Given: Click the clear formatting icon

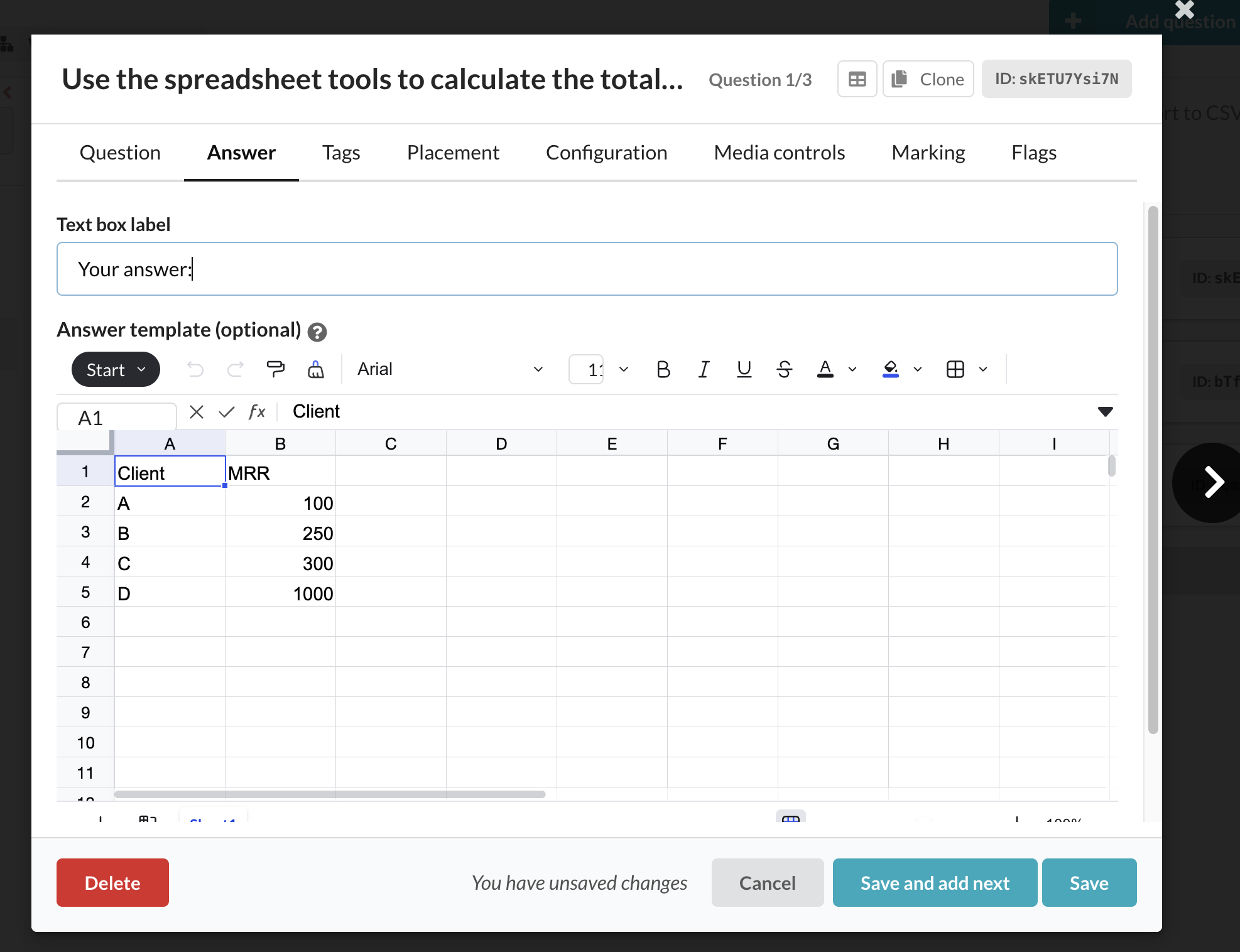Looking at the screenshot, I should click(315, 369).
